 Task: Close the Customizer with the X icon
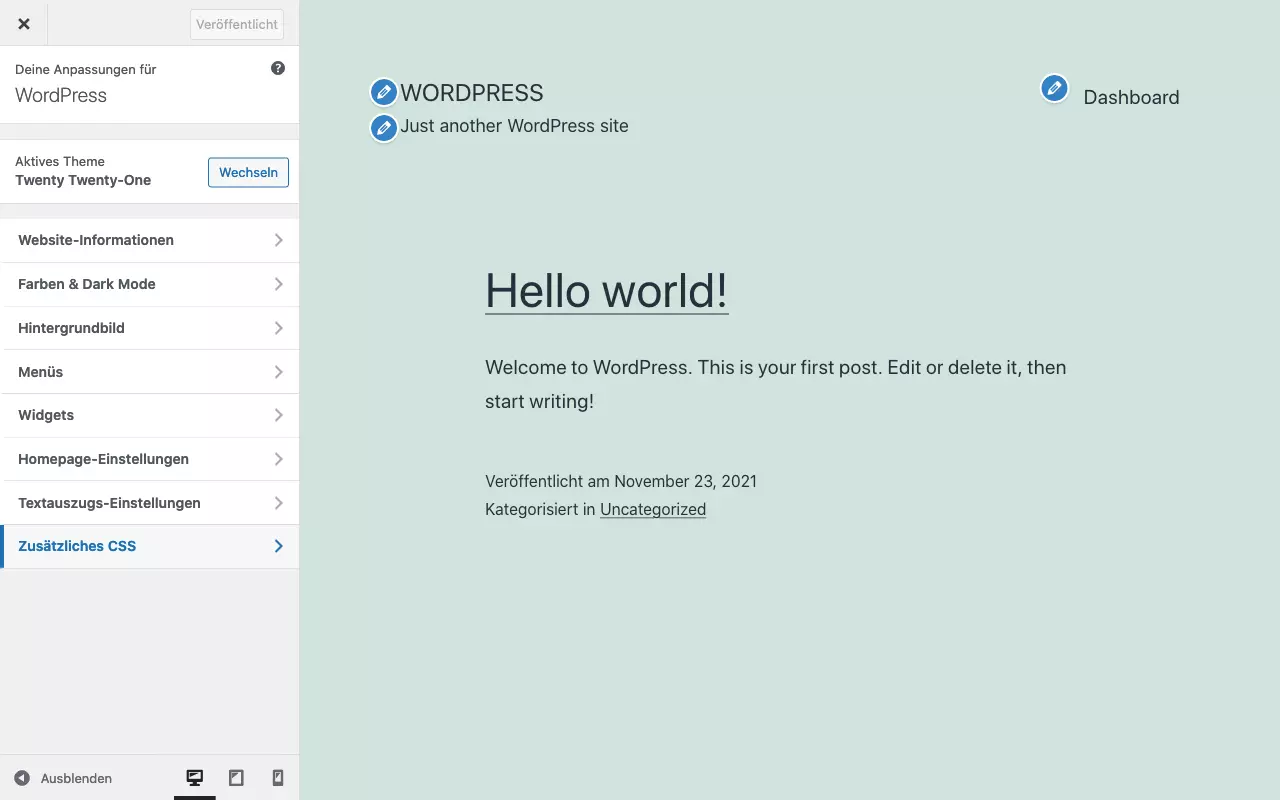click(24, 24)
